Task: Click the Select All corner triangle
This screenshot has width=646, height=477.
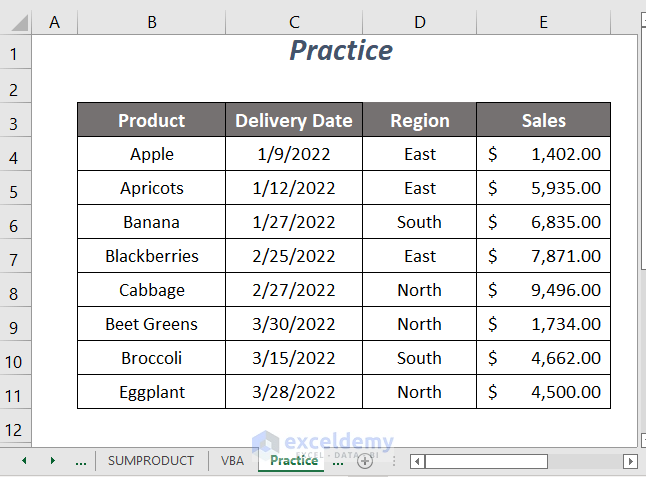Action: (16, 22)
